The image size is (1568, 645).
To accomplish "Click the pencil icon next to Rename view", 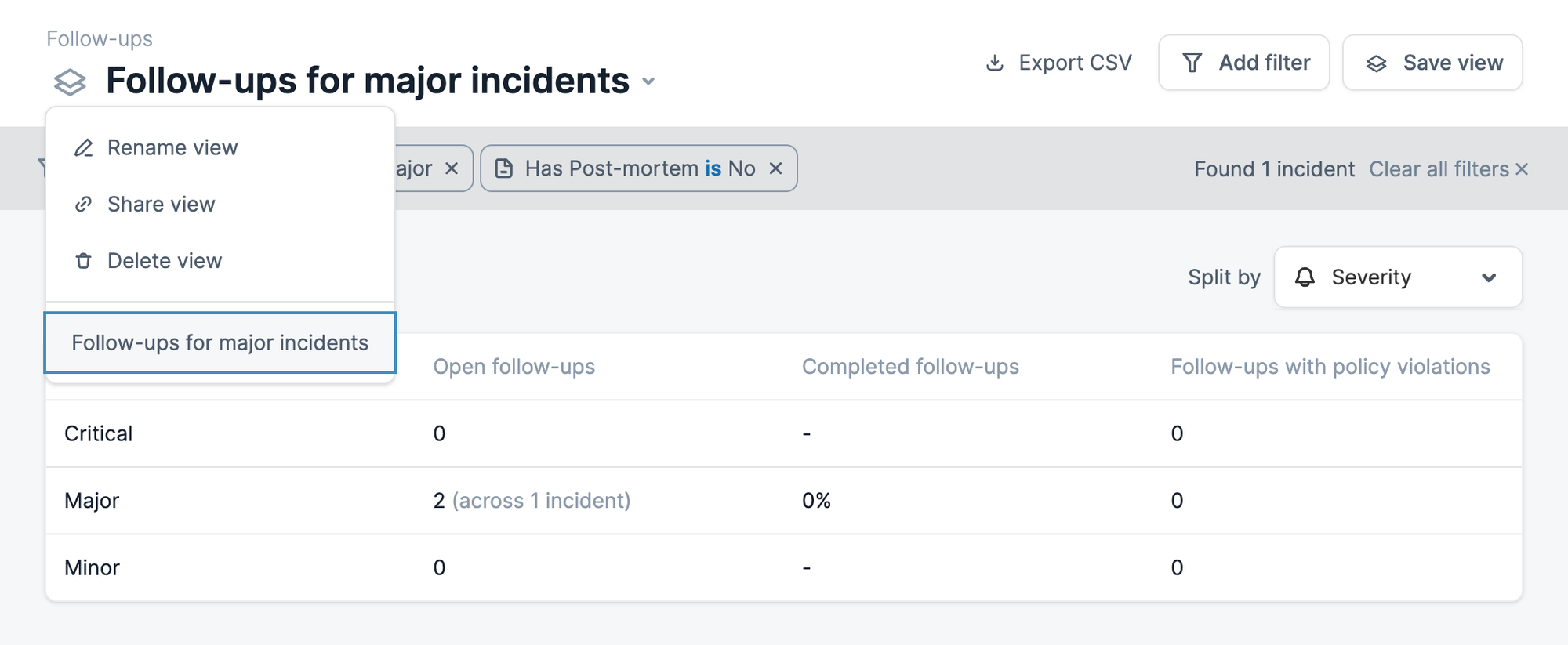I will (x=84, y=147).
